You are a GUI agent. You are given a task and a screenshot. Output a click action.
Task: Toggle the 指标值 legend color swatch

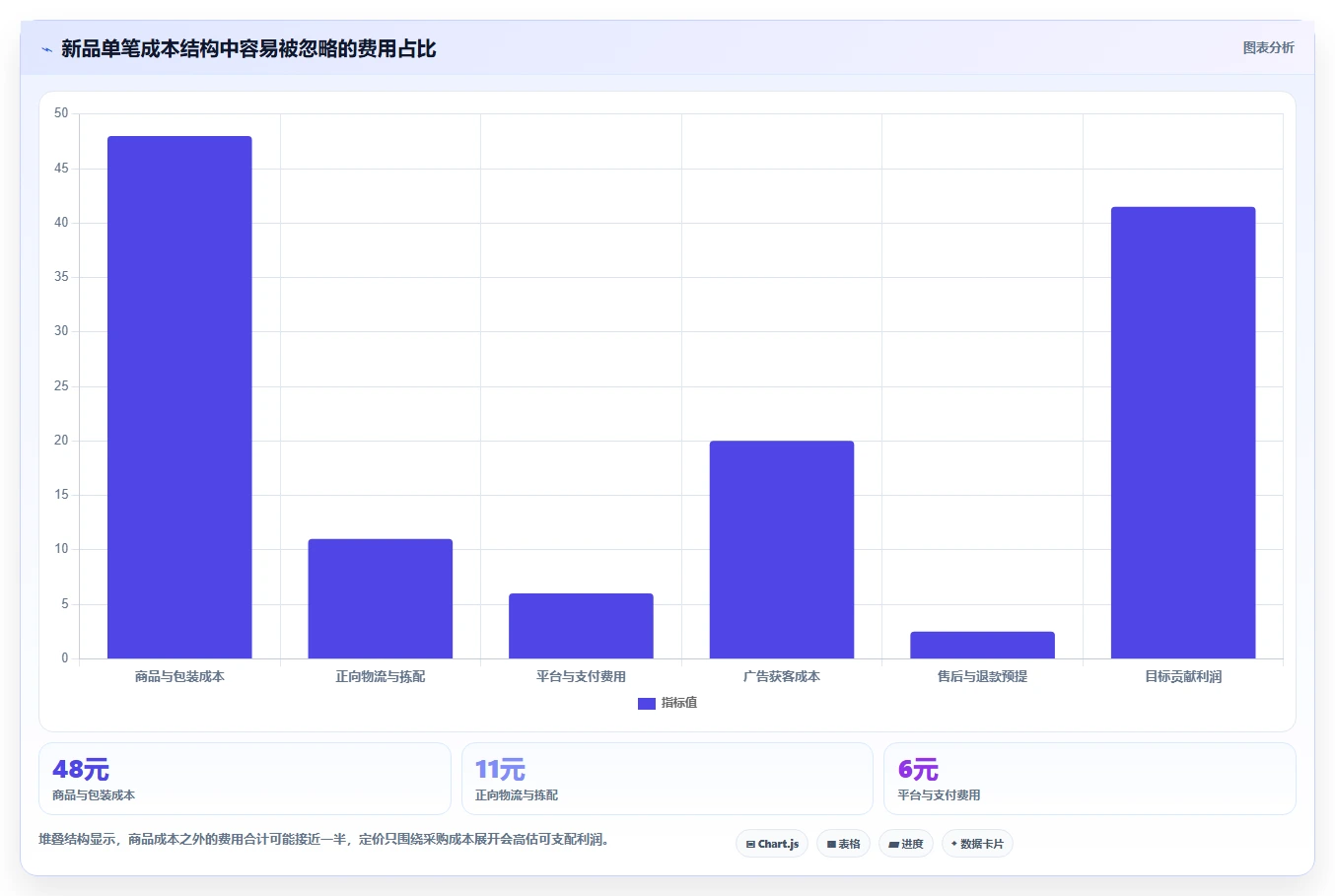pyautogui.click(x=647, y=703)
